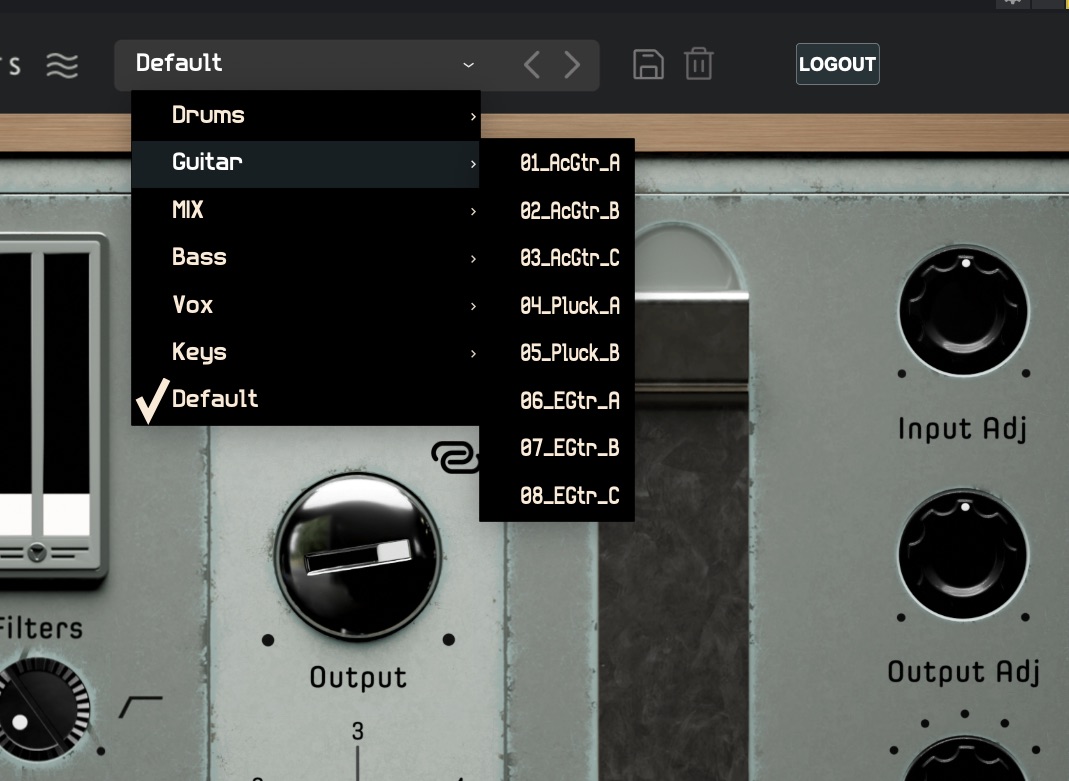This screenshot has width=1069, height=781.
Task: Go to next preset with right arrow
Action: (572, 65)
